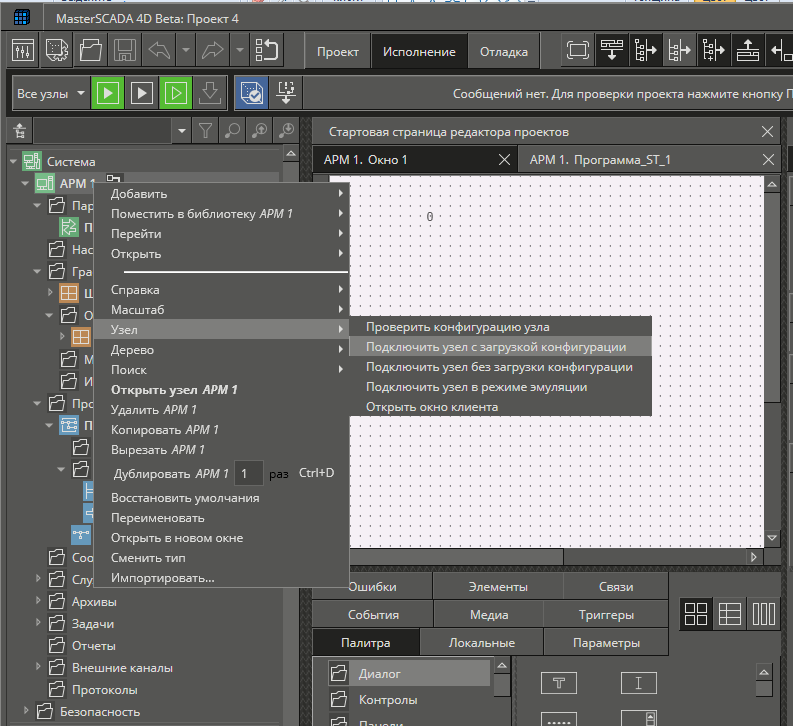793x726 pixels.
Task: Switch to the Исполнение tab
Action: point(419,52)
